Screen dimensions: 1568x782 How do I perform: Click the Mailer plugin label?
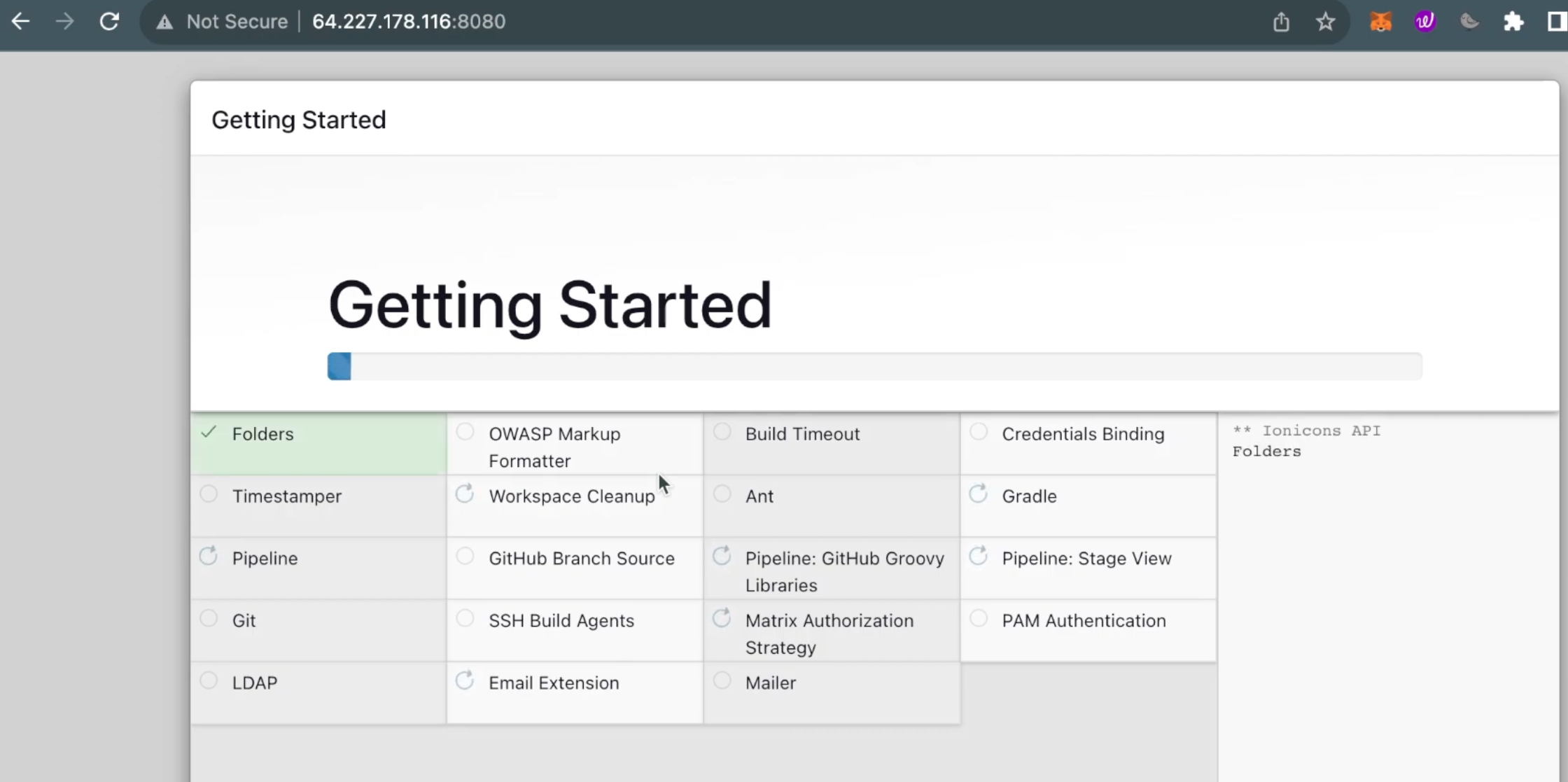(770, 683)
